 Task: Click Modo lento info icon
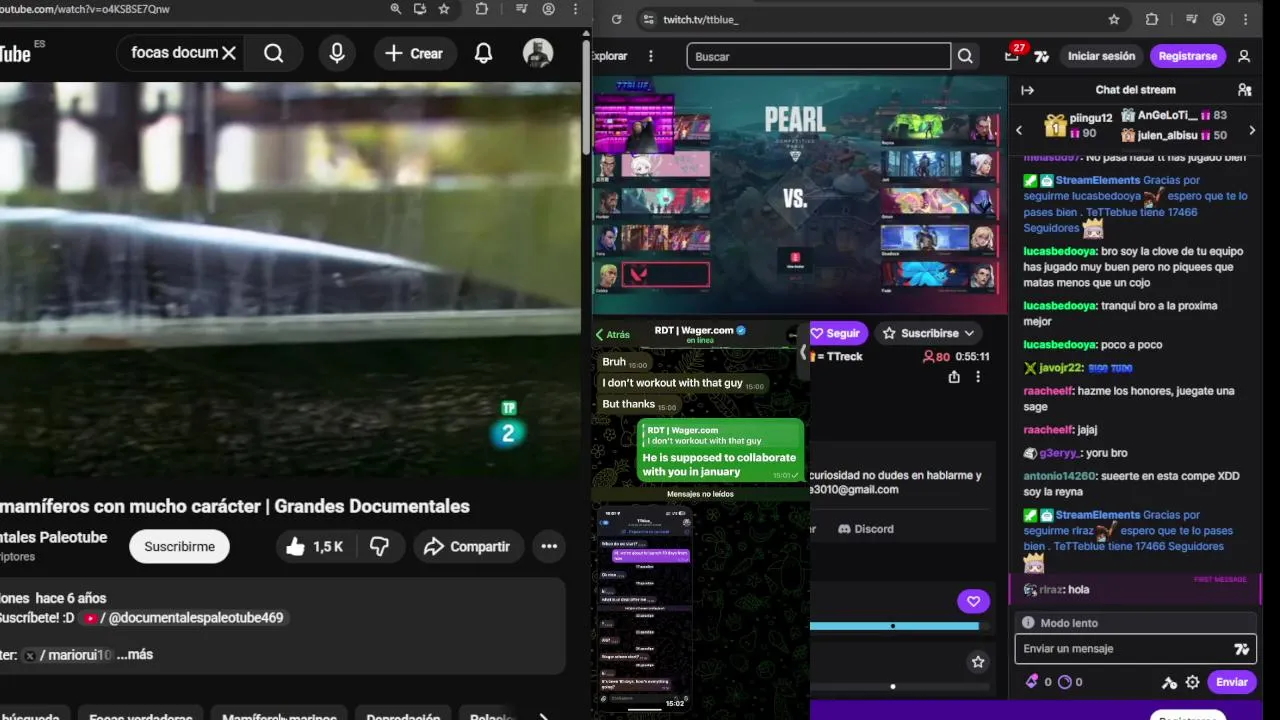(1027, 623)
